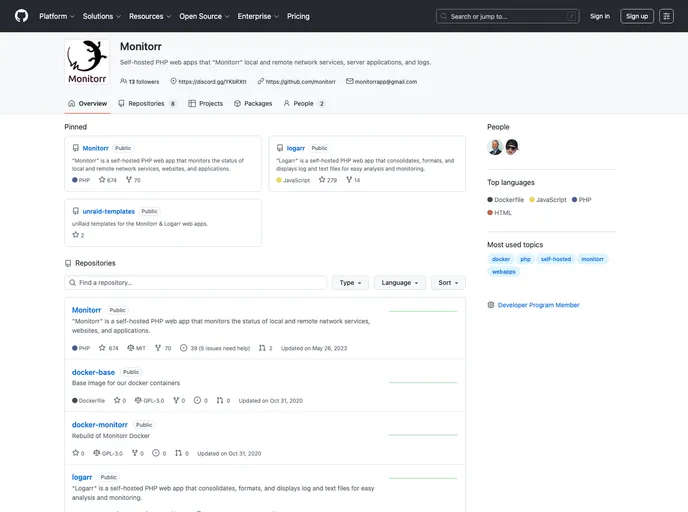Open Monitorr in the repositories list
Viewport: 688px width, 512px height.
[x=86, y=310]
